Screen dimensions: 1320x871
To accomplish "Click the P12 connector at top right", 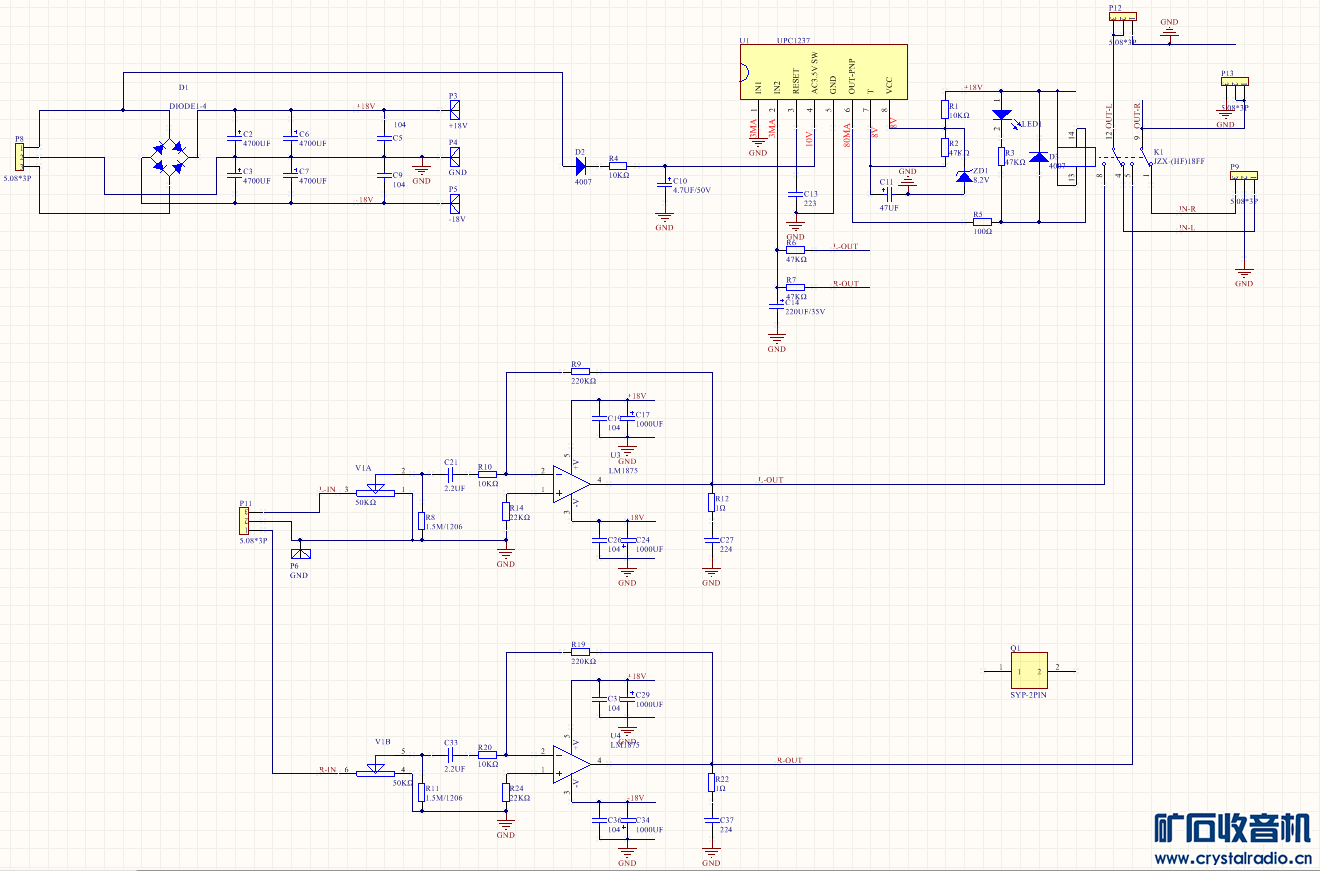I will coord(1123,17).
